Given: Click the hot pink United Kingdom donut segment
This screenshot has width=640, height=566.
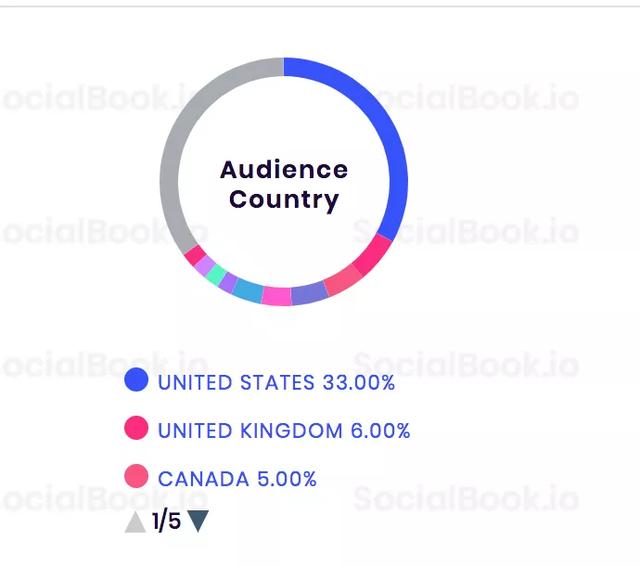Looking at the screenshot, I should click(x=375, y=254).
